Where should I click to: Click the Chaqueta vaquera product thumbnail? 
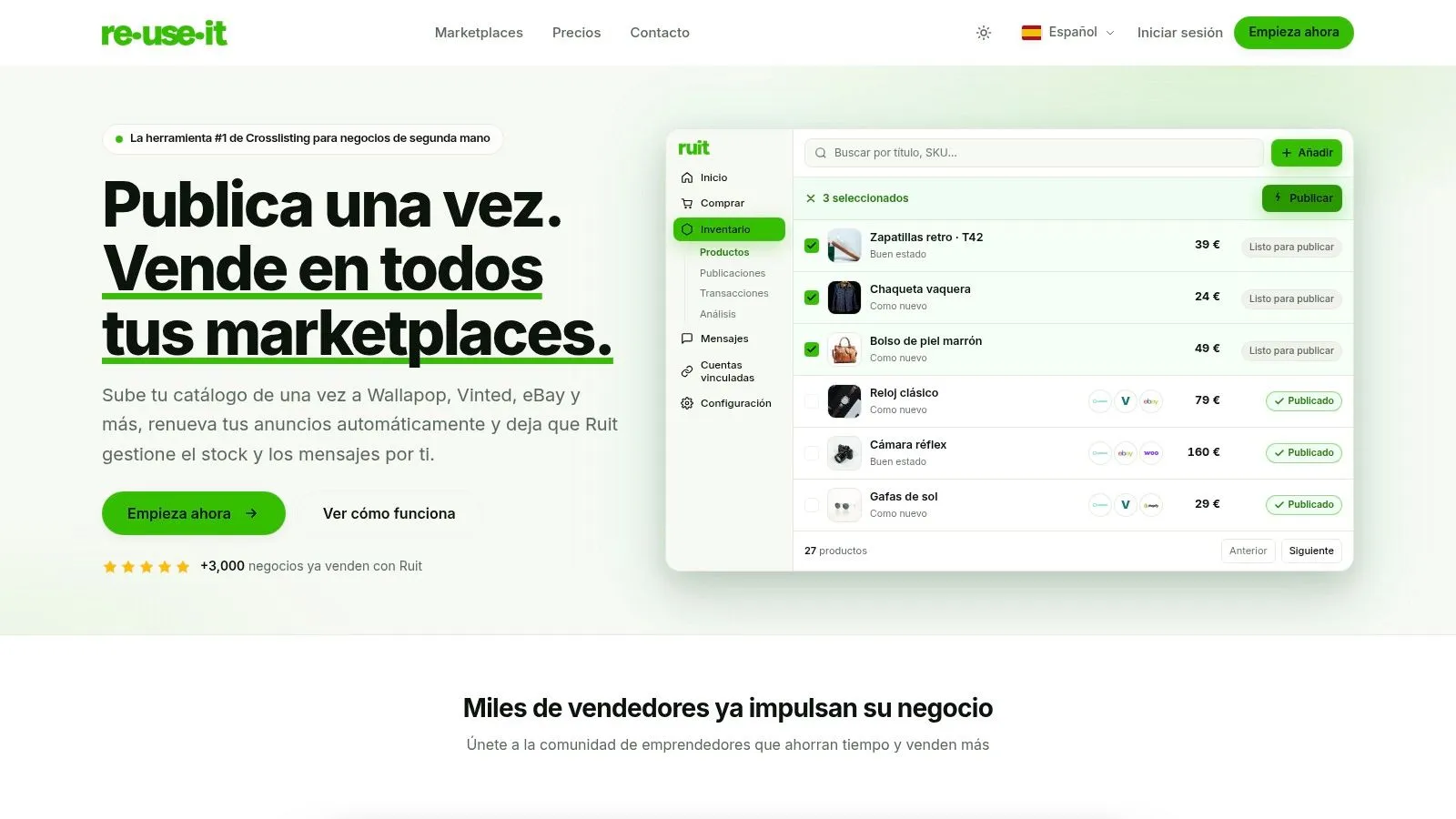844,298
